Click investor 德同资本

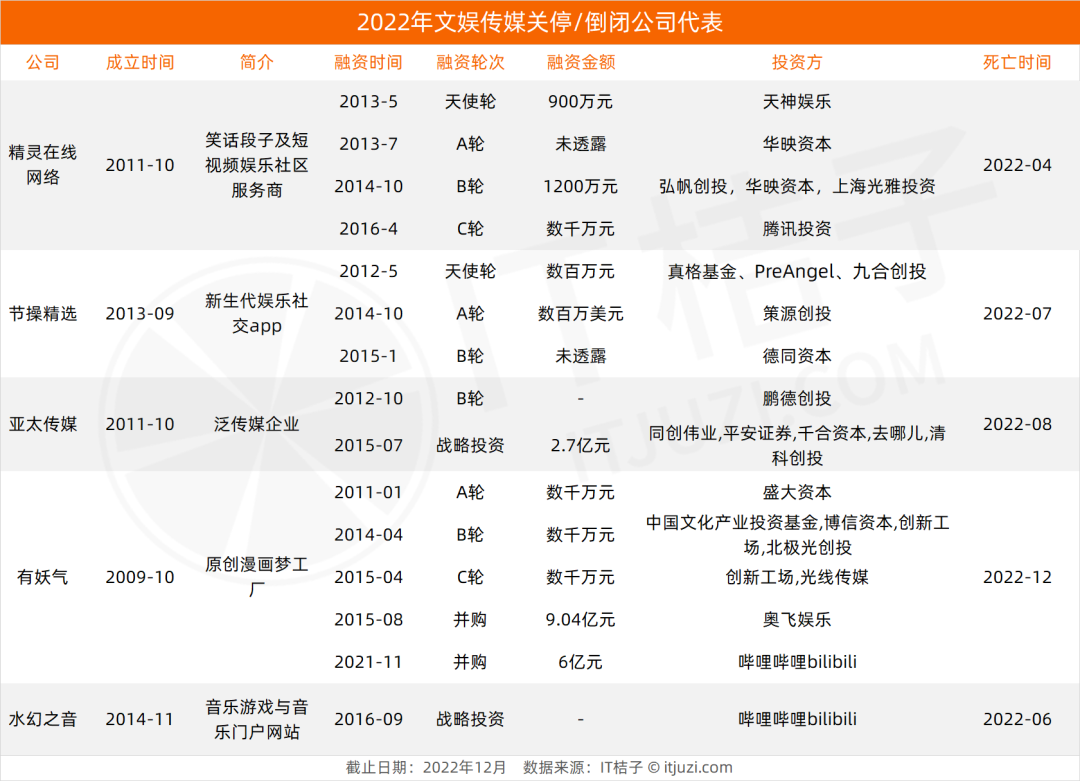pos(797,356)
